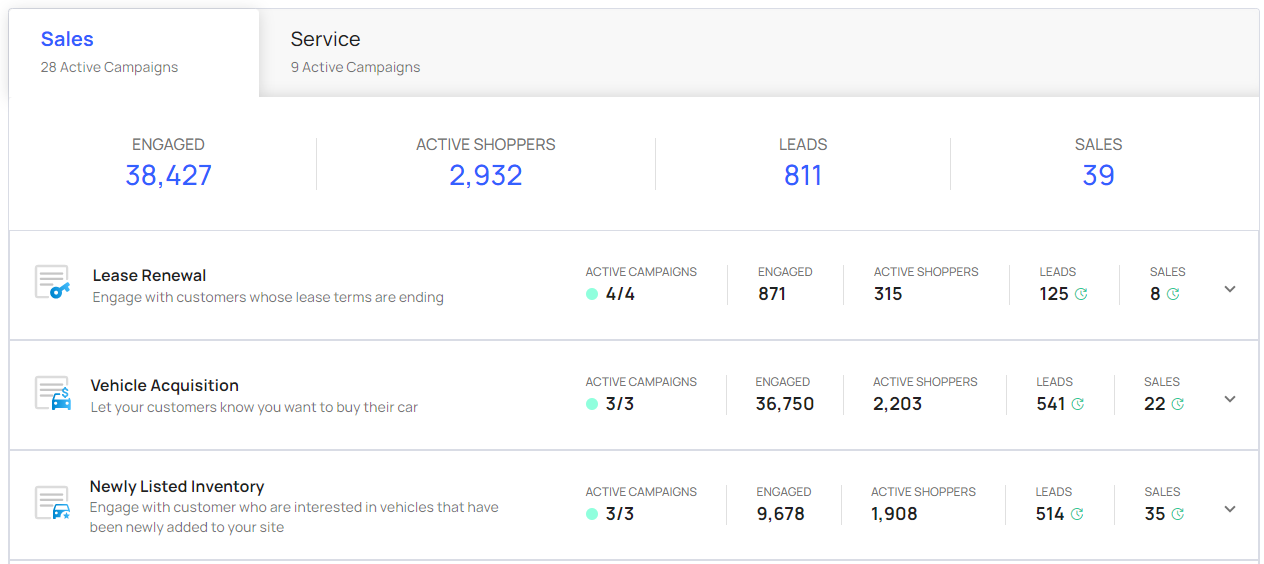Click the Vehicle Acquisition car icon
Screen dimensions: 1264x564
pyautogui.click(x=52, y=393)
